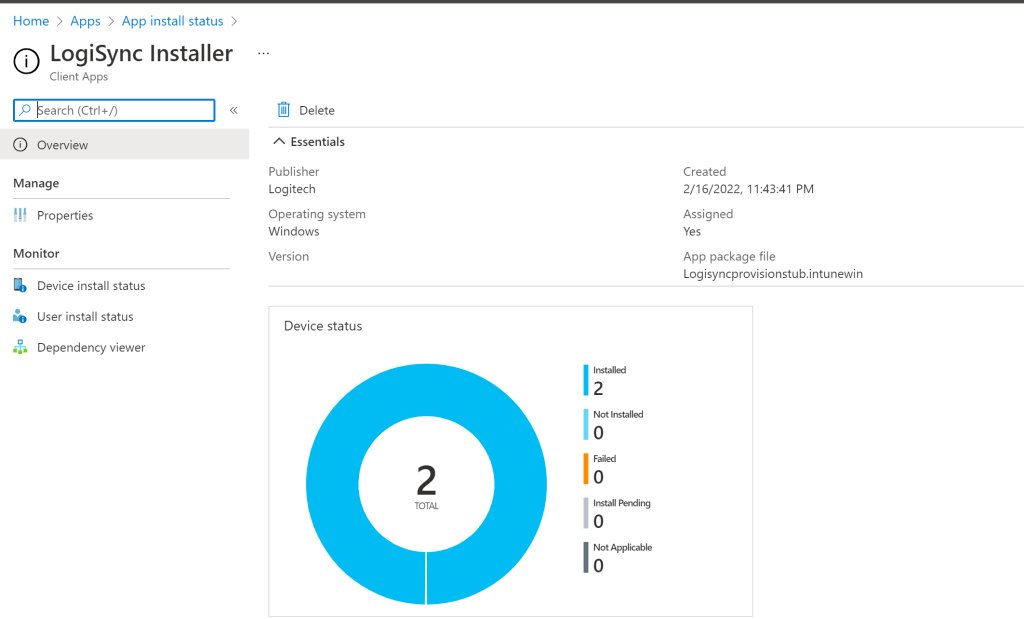
Task: Click the Delete trash can icon
Action: (x=284, y=110)
